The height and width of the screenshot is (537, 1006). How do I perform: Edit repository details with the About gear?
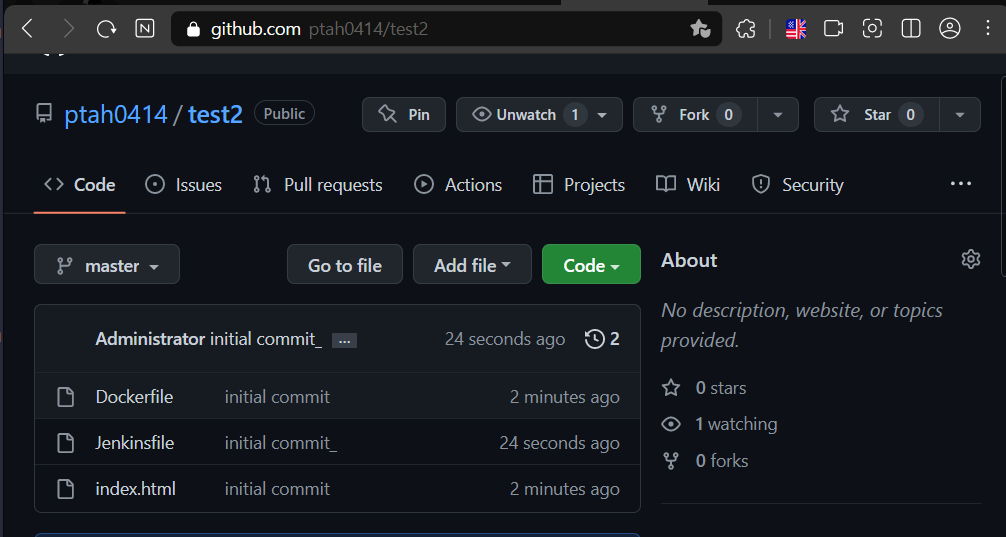point(971,259)
